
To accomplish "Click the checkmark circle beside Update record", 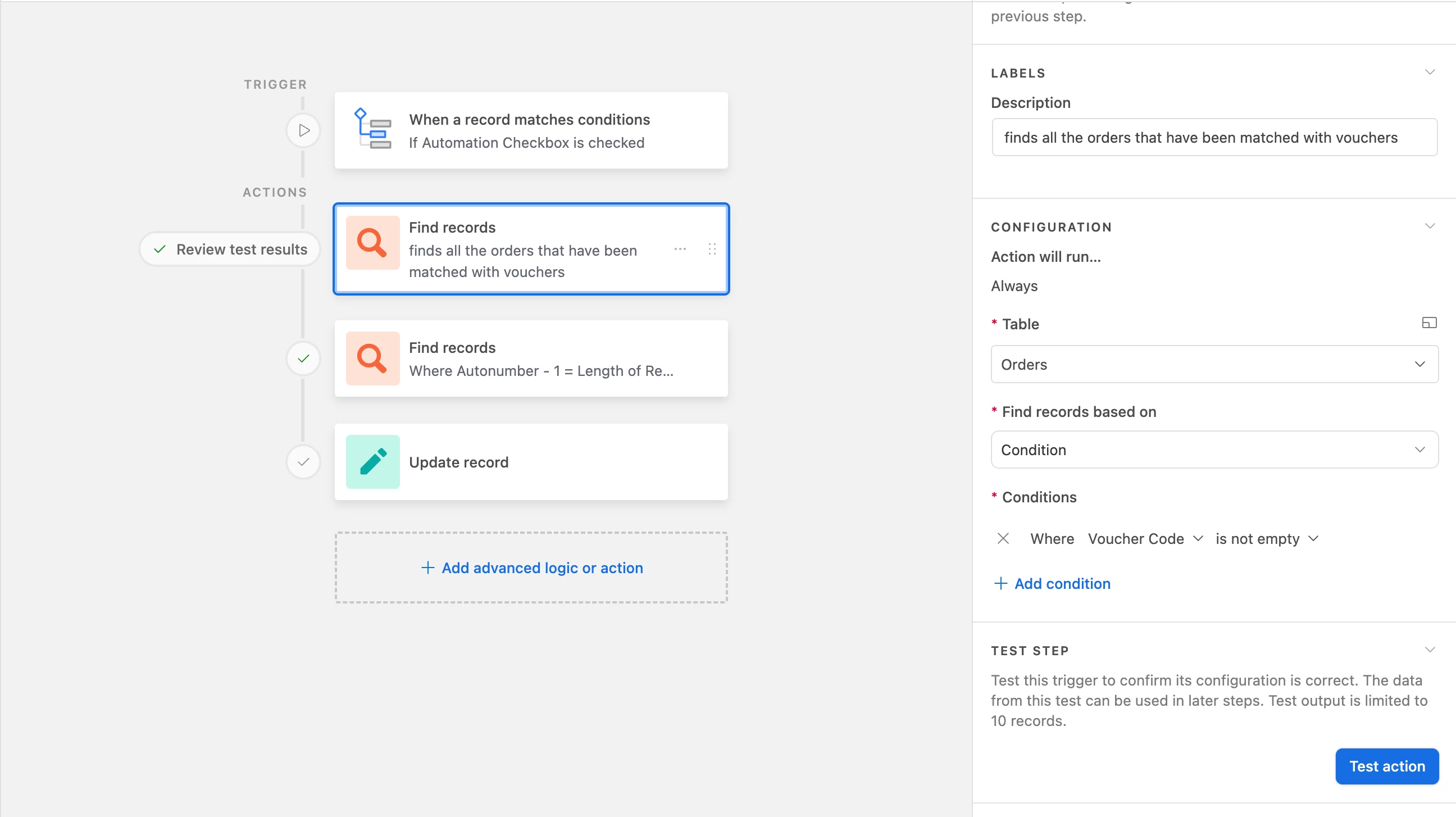I will [x=303, y=462].
